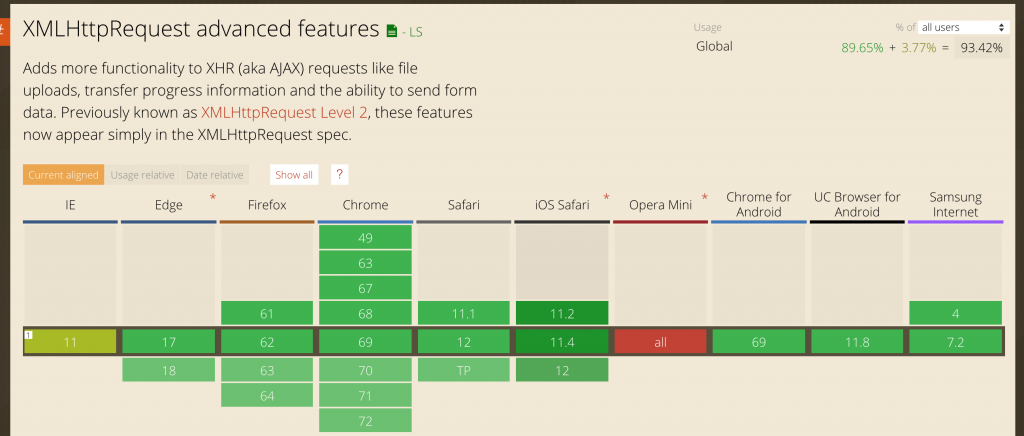Open the question mark help button
The image size is (1024, 436).
[340, 174]
